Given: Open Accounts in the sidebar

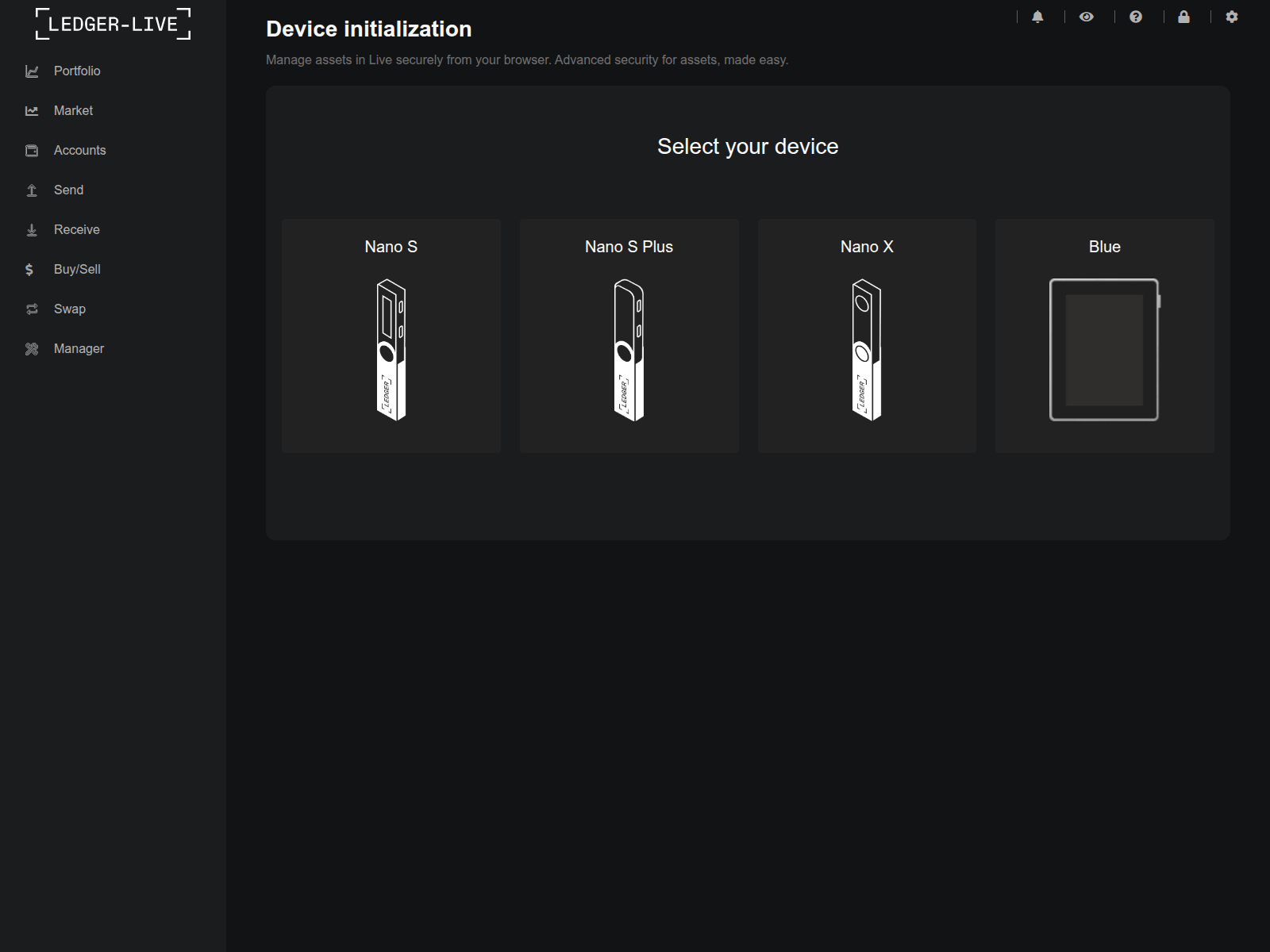Looking at the screenshot, I should point(79,150).
